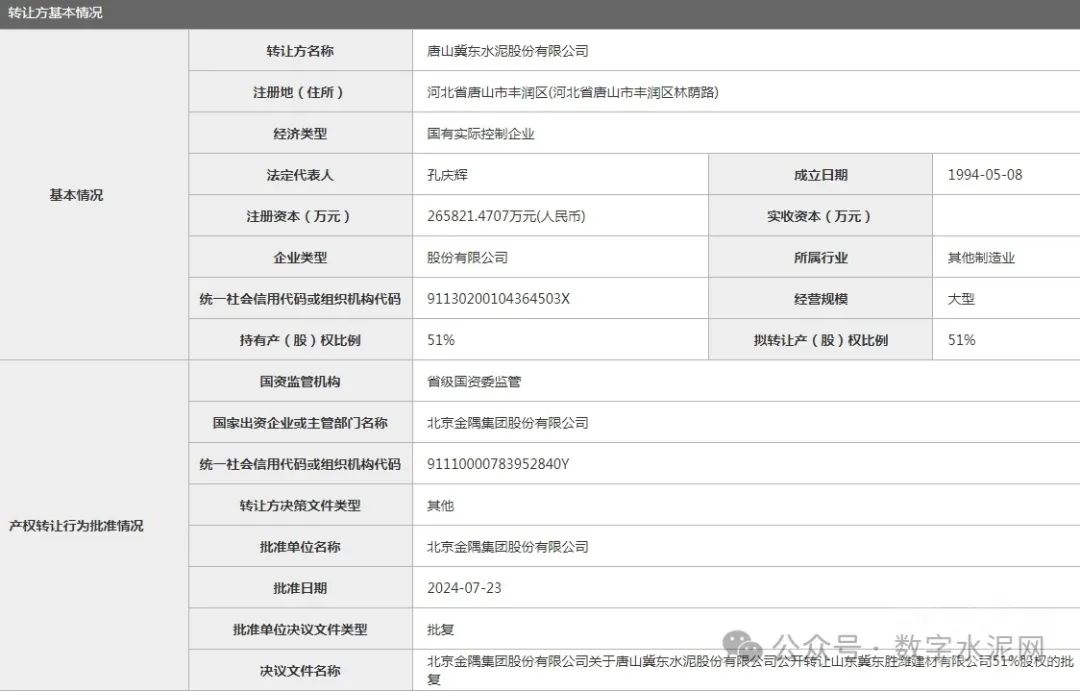Viewport: 1080px width, 691px height.
Task: Select the date 2024-07-23
Action: 464,588
